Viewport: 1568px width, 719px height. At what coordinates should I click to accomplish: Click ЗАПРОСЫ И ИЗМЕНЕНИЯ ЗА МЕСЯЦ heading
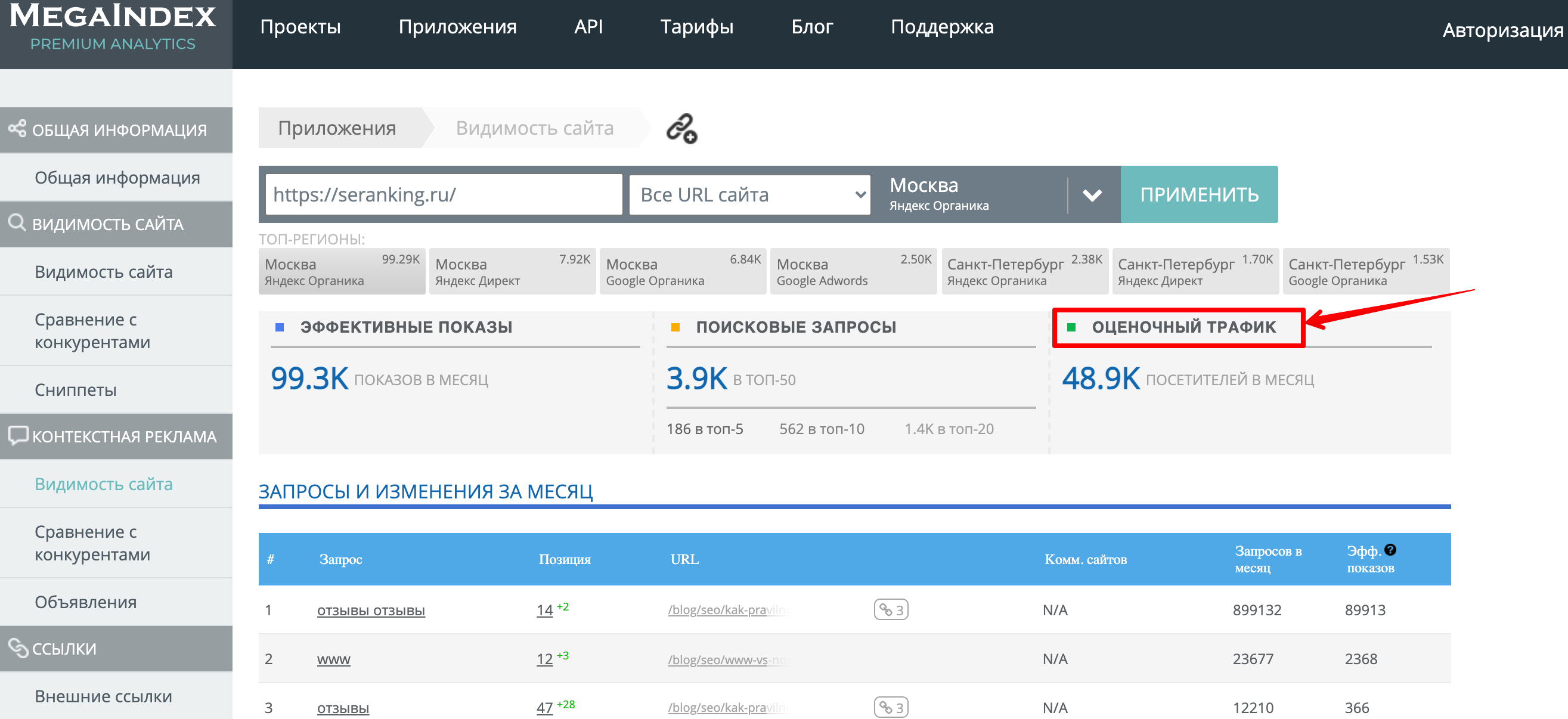pos(426,491)
